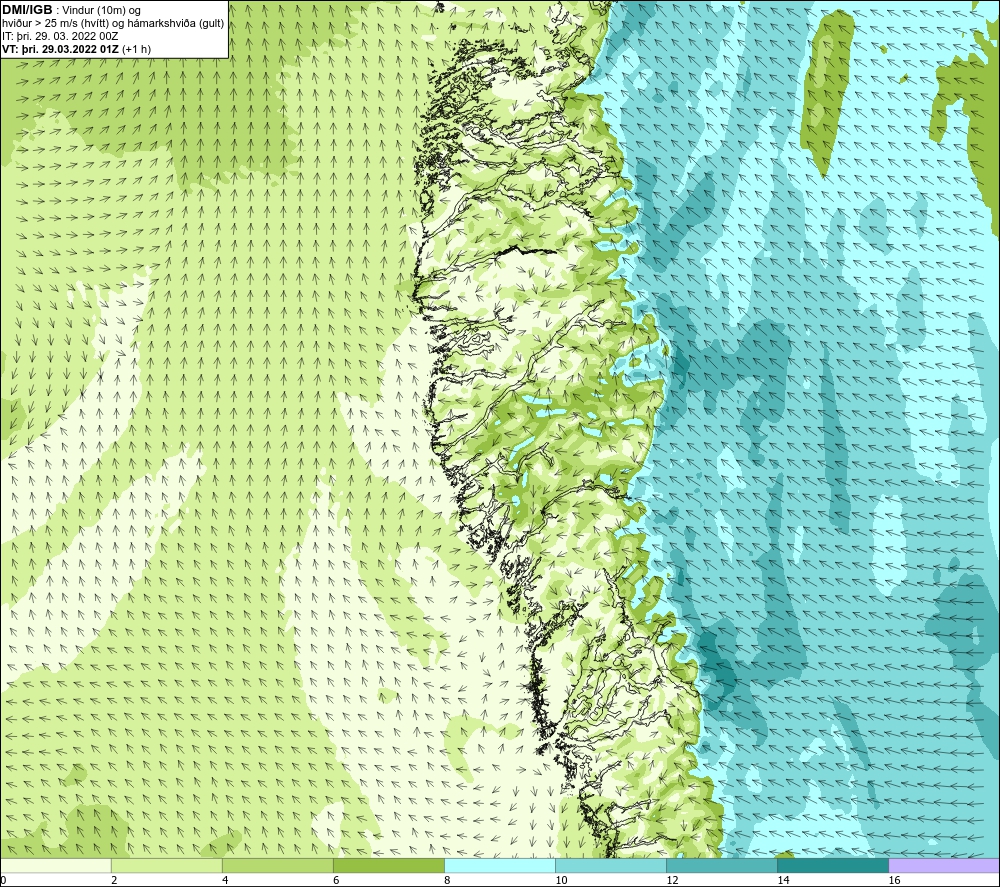Click the 'VT: þri. 29.03.2022 01Z' valid time
Image resolution: width=1000 pixels, height=887 pixels.
pyautogui.click(x=61, y=49)
